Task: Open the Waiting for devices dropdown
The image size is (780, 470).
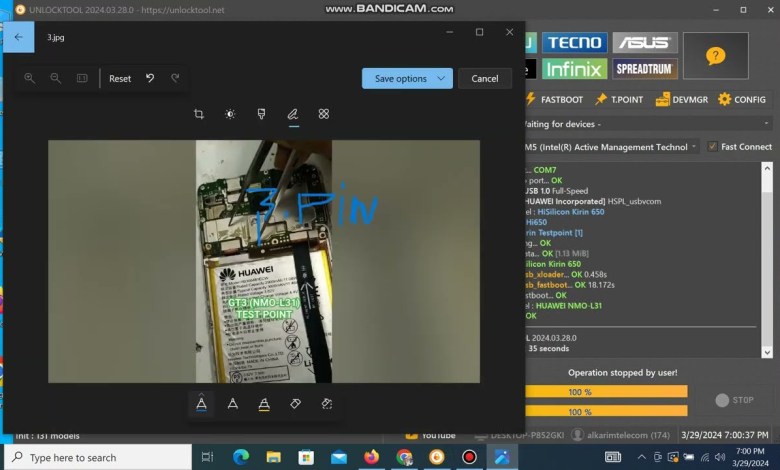Action: 640,124
